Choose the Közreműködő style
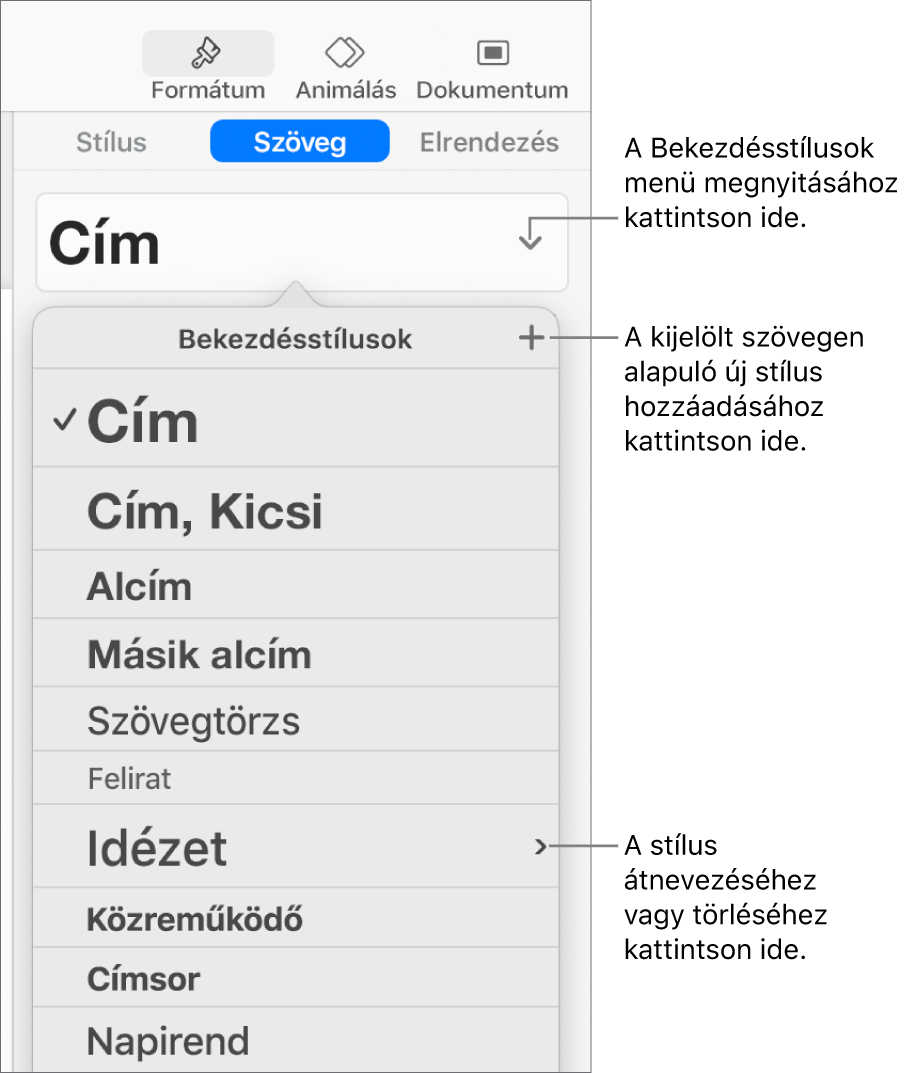Viewport: 910px width, 1073px height. 296,918
